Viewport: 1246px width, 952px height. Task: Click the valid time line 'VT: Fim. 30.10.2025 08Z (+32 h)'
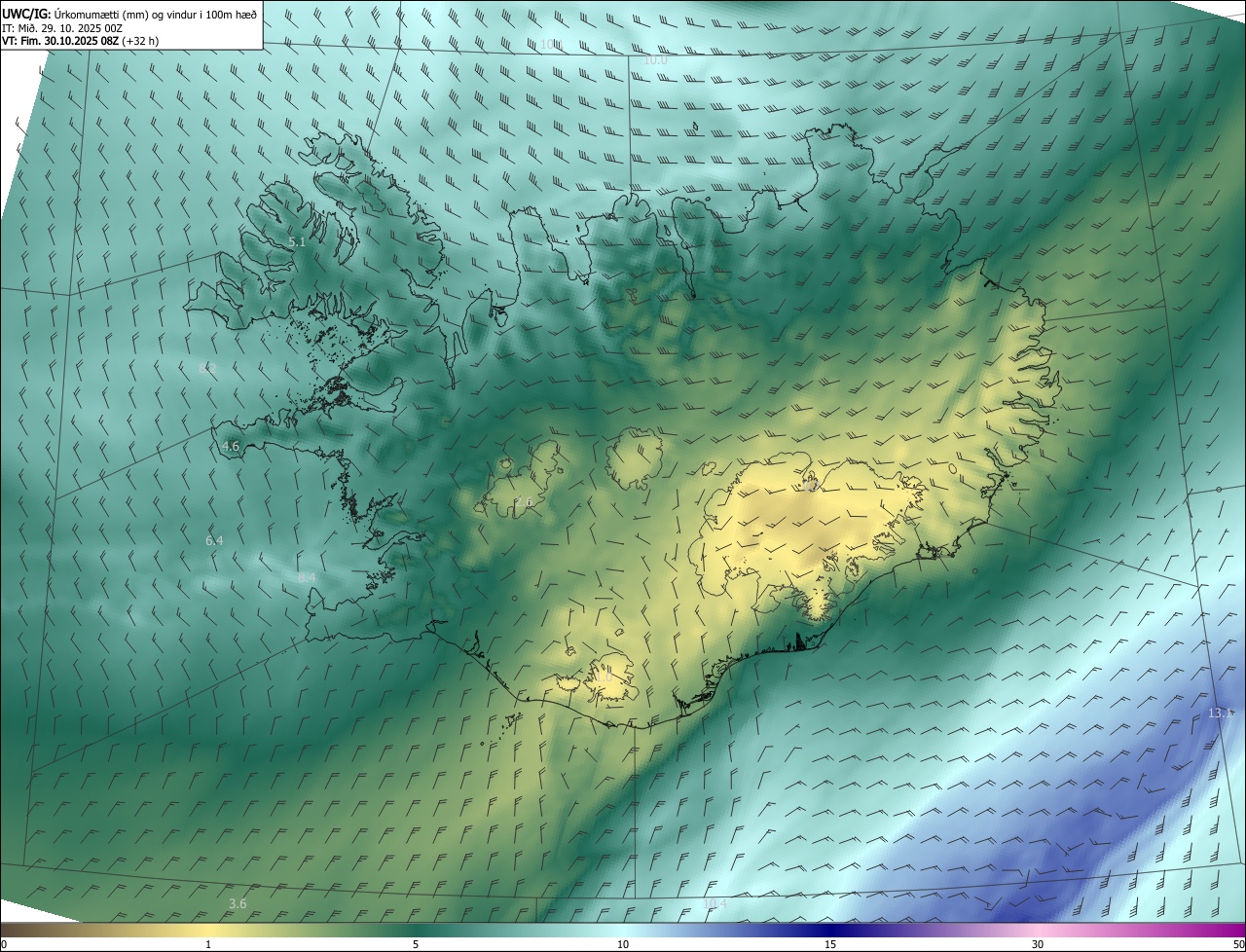pos(80,41)
